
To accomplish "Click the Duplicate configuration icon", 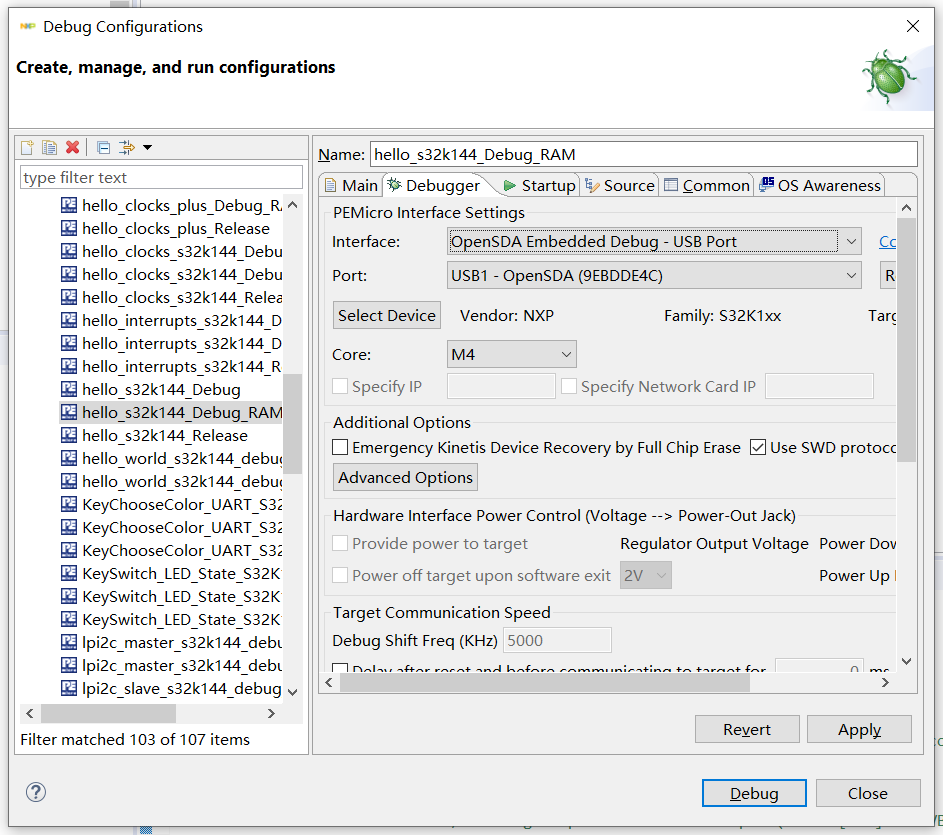I will tap(49, 148).
